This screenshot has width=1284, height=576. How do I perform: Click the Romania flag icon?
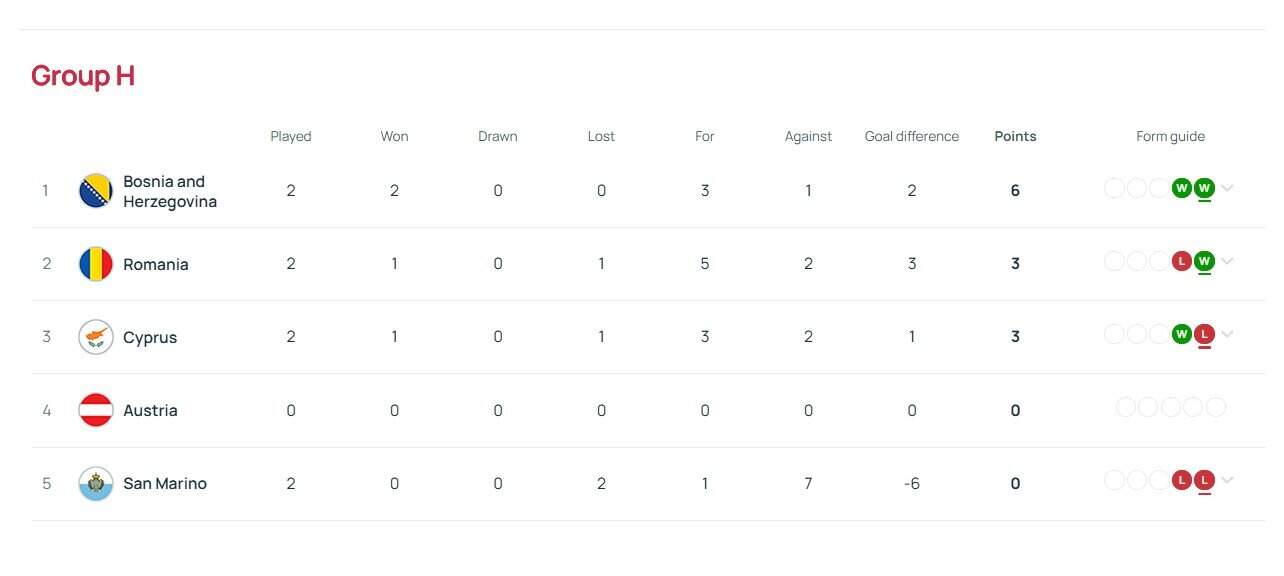(96, 264)
